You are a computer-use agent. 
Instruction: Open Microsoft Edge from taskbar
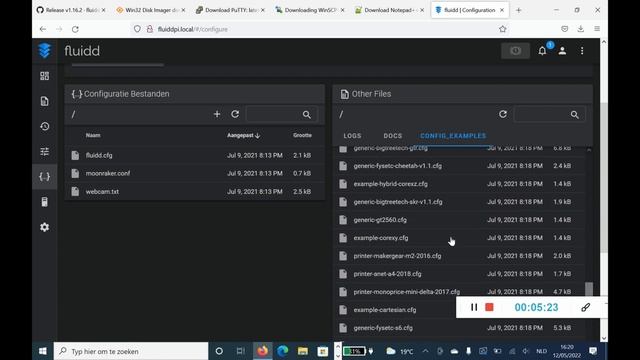pos(282,351)
